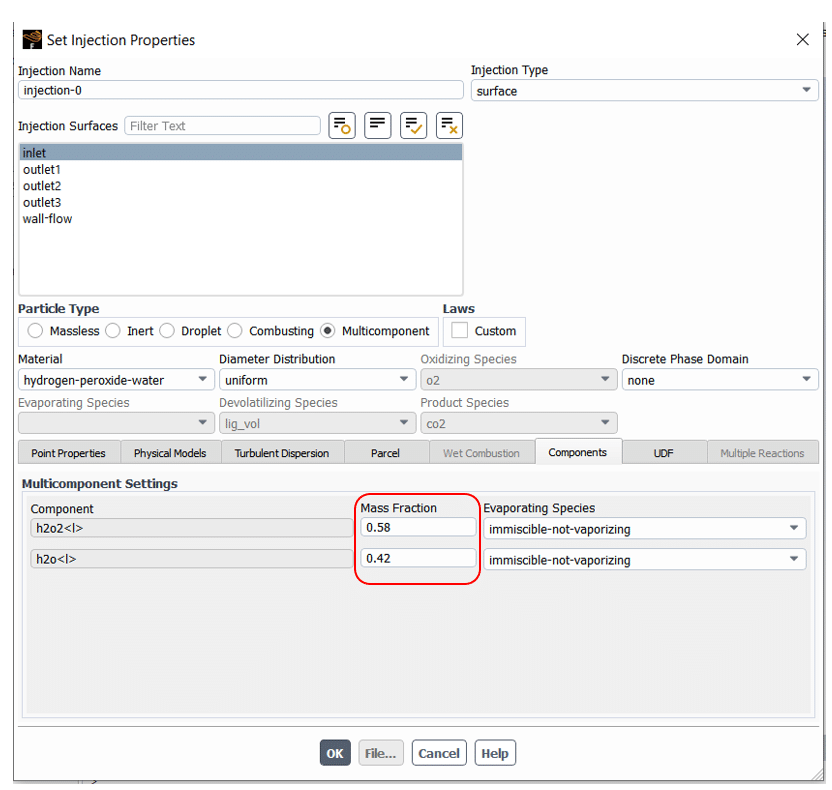The width and height of the screenshot is (832, 790).
Task: Select the Massless particle type
Action: pyautogui.click(x=36, y=331)
